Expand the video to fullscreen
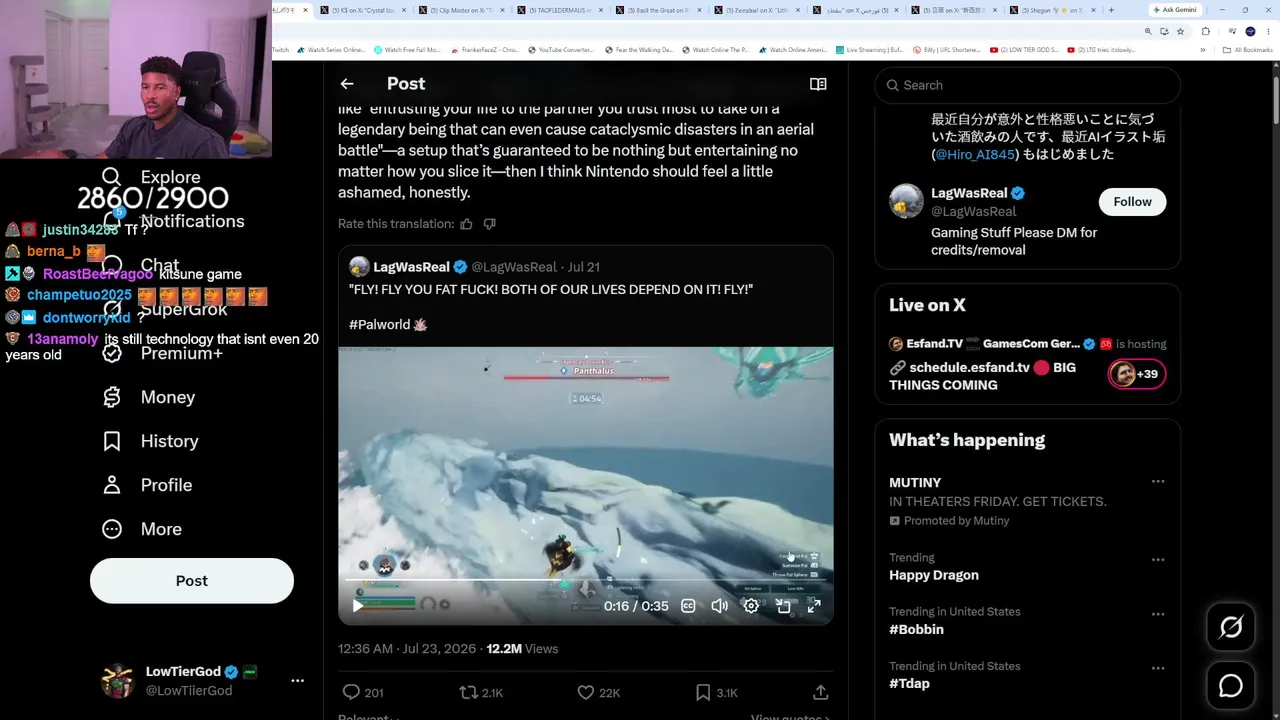Screen dimensions: 1280x720 pos(814,605)
